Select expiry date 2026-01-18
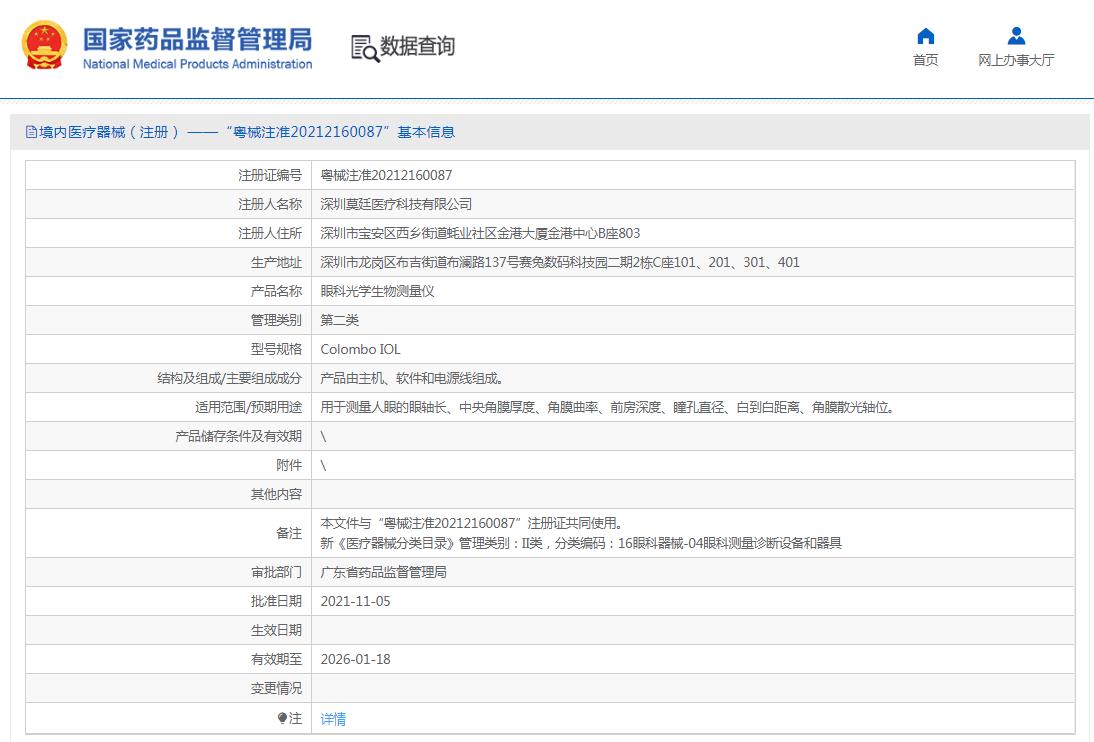Viewport: 1094px width, 742px height. point(355,659)
